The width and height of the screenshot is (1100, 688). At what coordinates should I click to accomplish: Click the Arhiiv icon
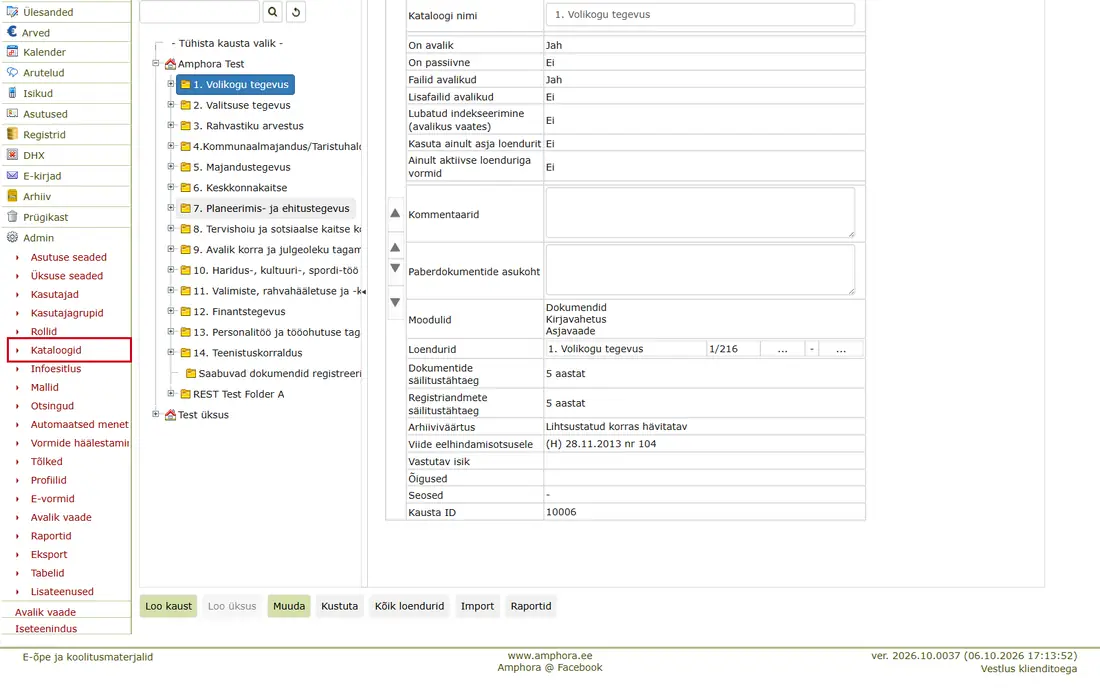coord(12,196)
